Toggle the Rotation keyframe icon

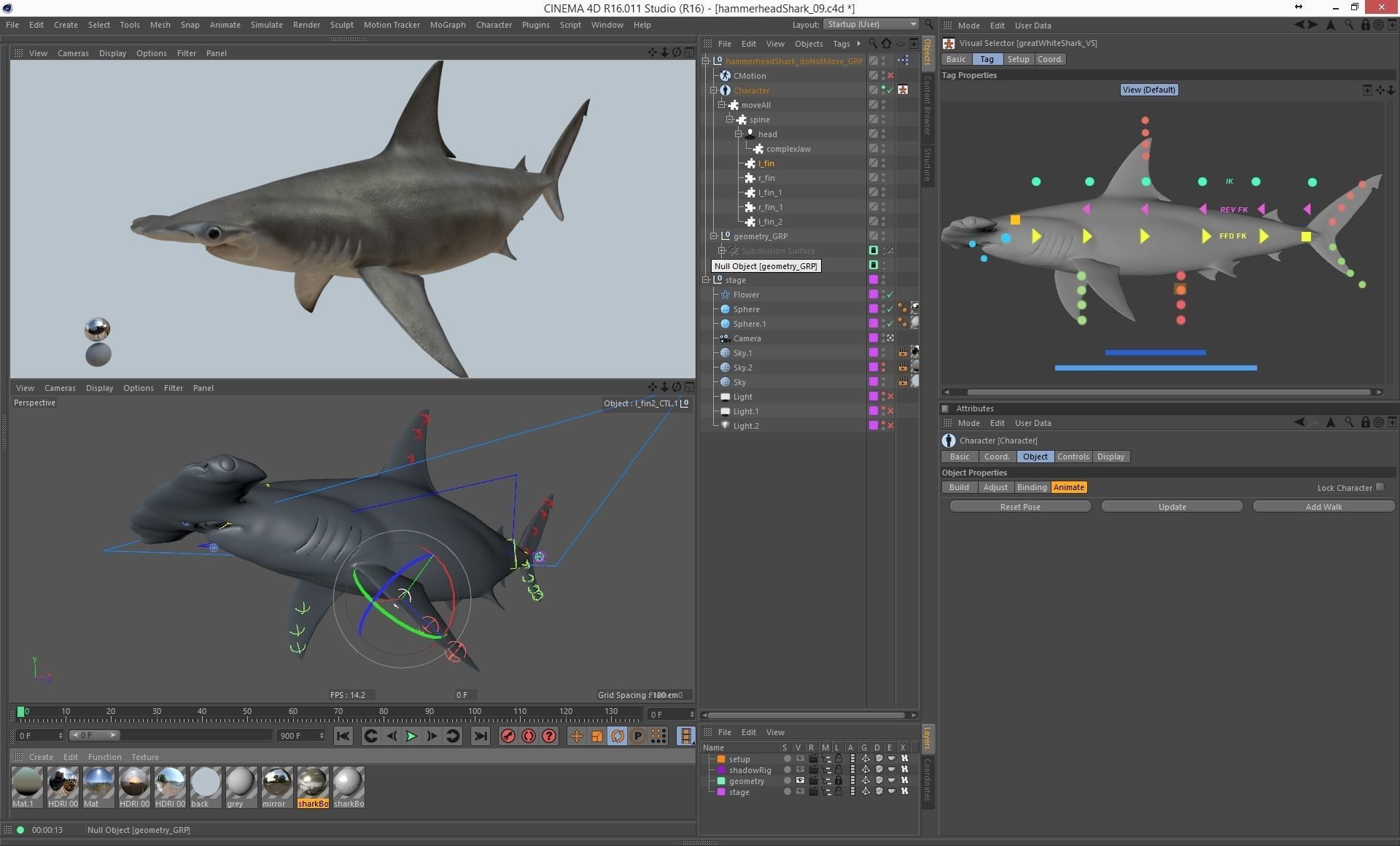click(x=617, y=736)
